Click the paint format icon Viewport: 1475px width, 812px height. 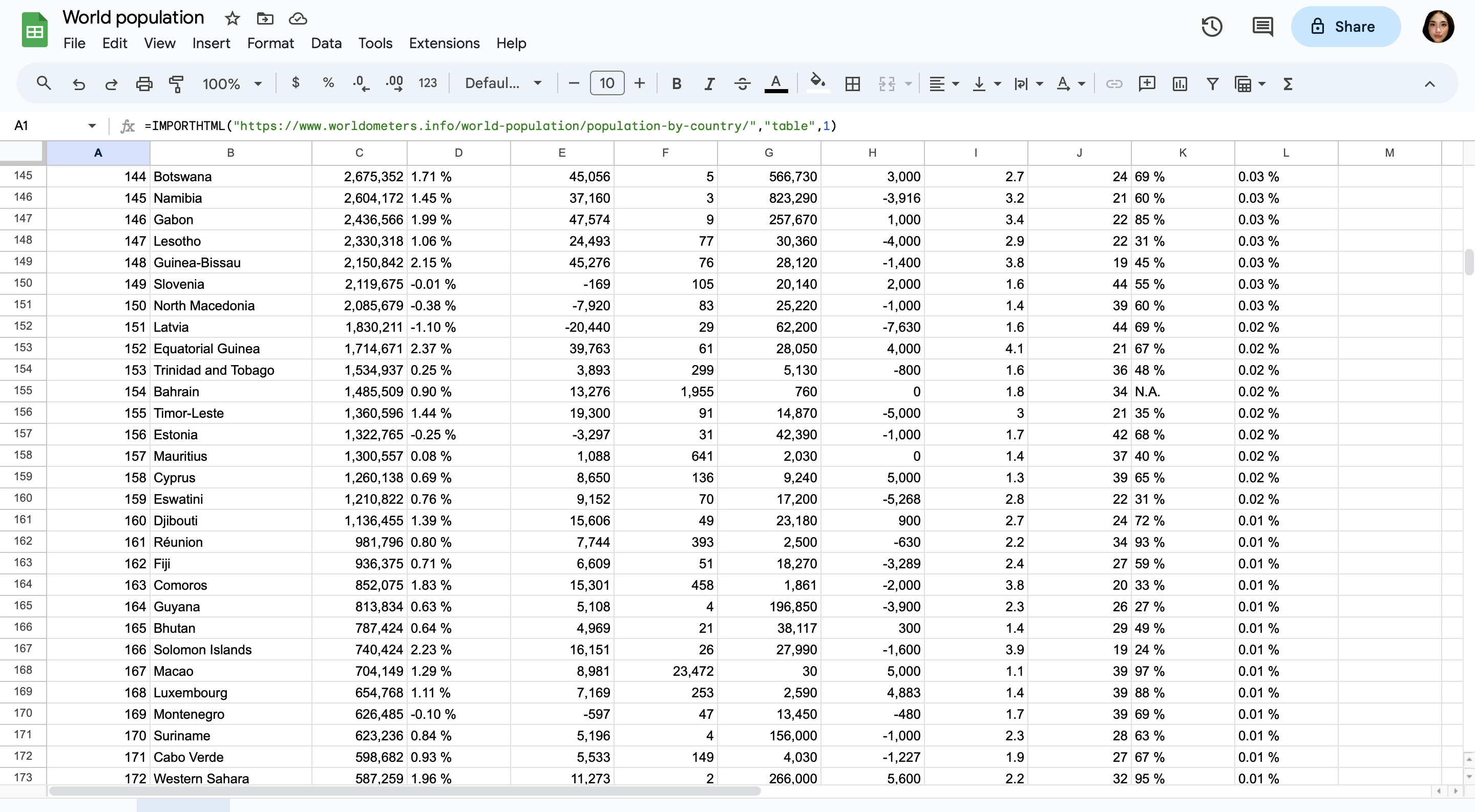[x=176, y=83]
